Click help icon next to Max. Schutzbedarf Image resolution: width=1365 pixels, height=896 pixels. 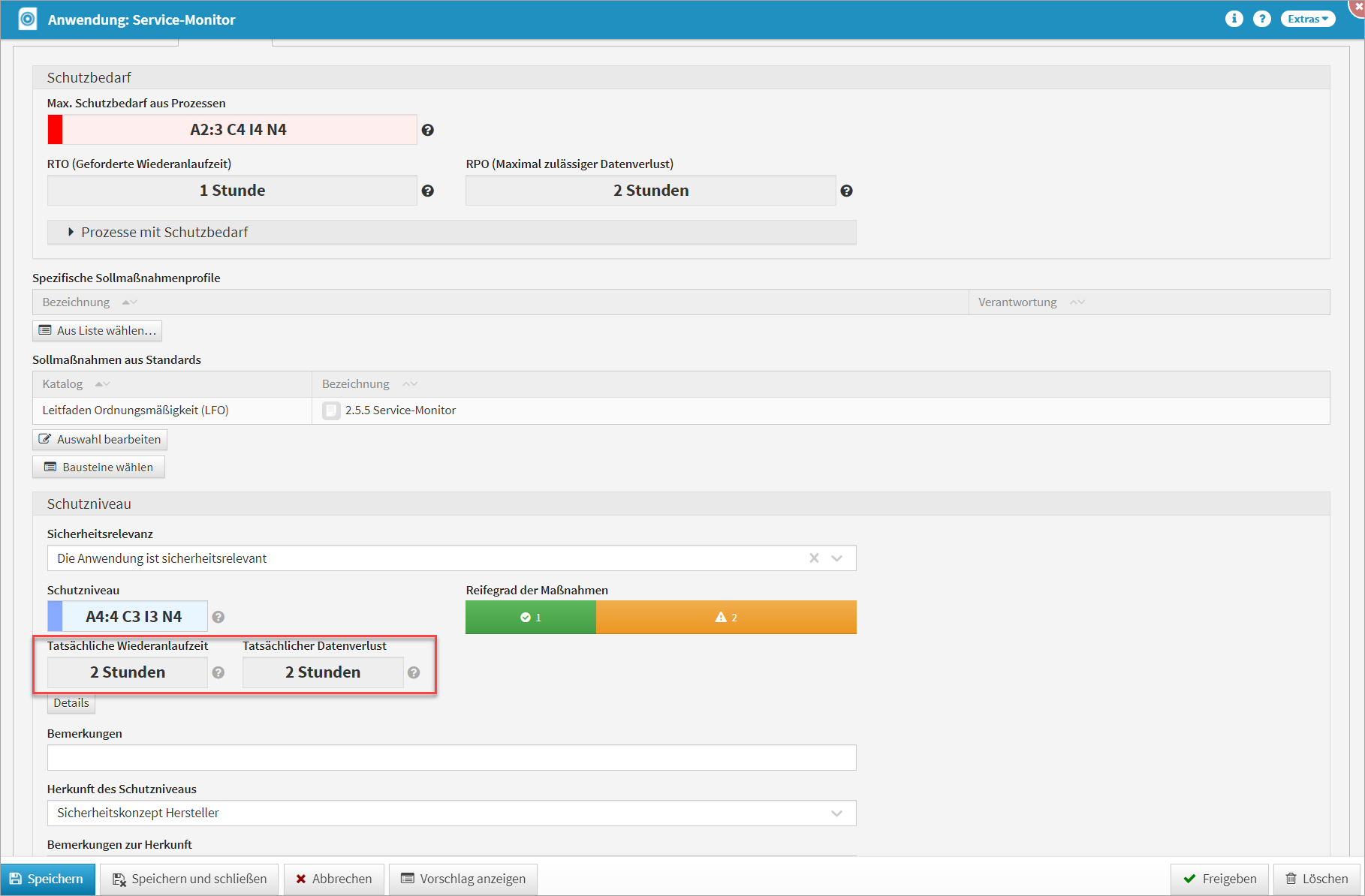click(428, 130)
